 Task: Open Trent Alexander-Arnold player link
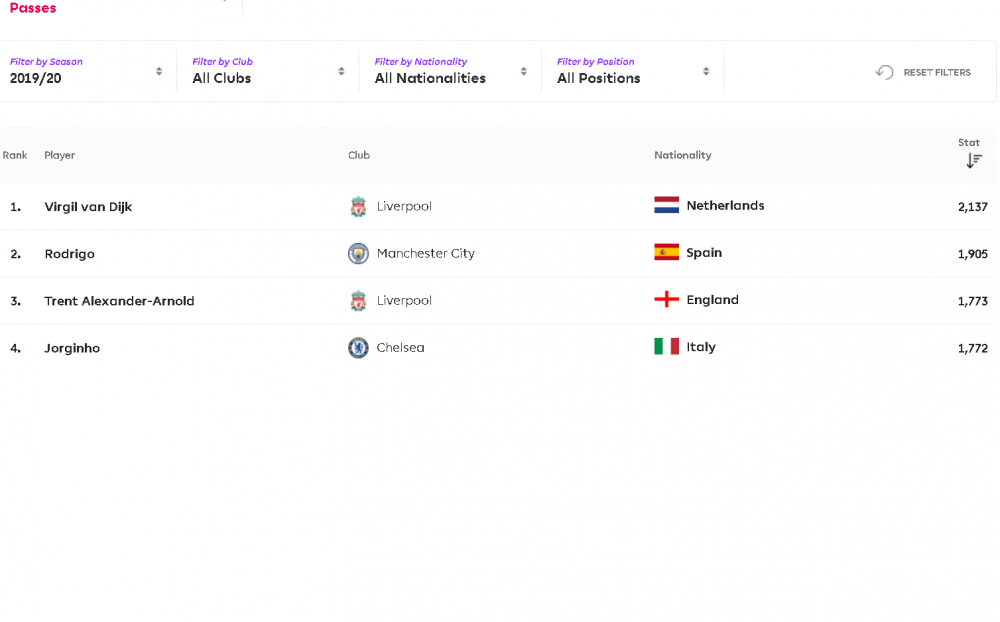119,301
